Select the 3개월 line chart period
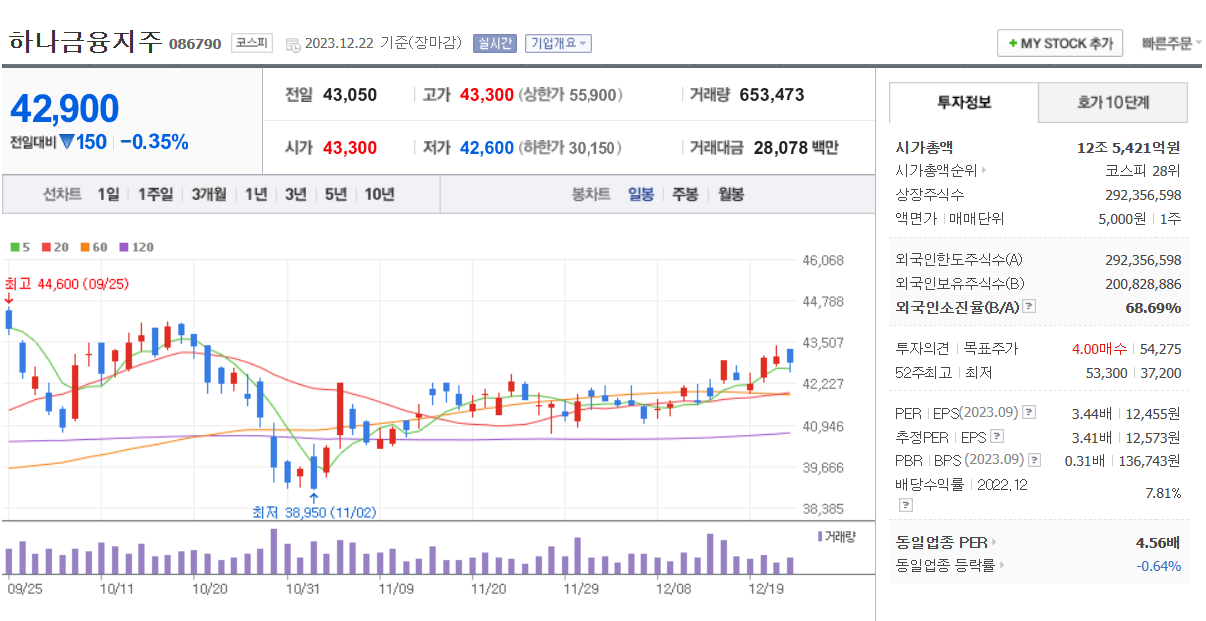 point(209,195)
